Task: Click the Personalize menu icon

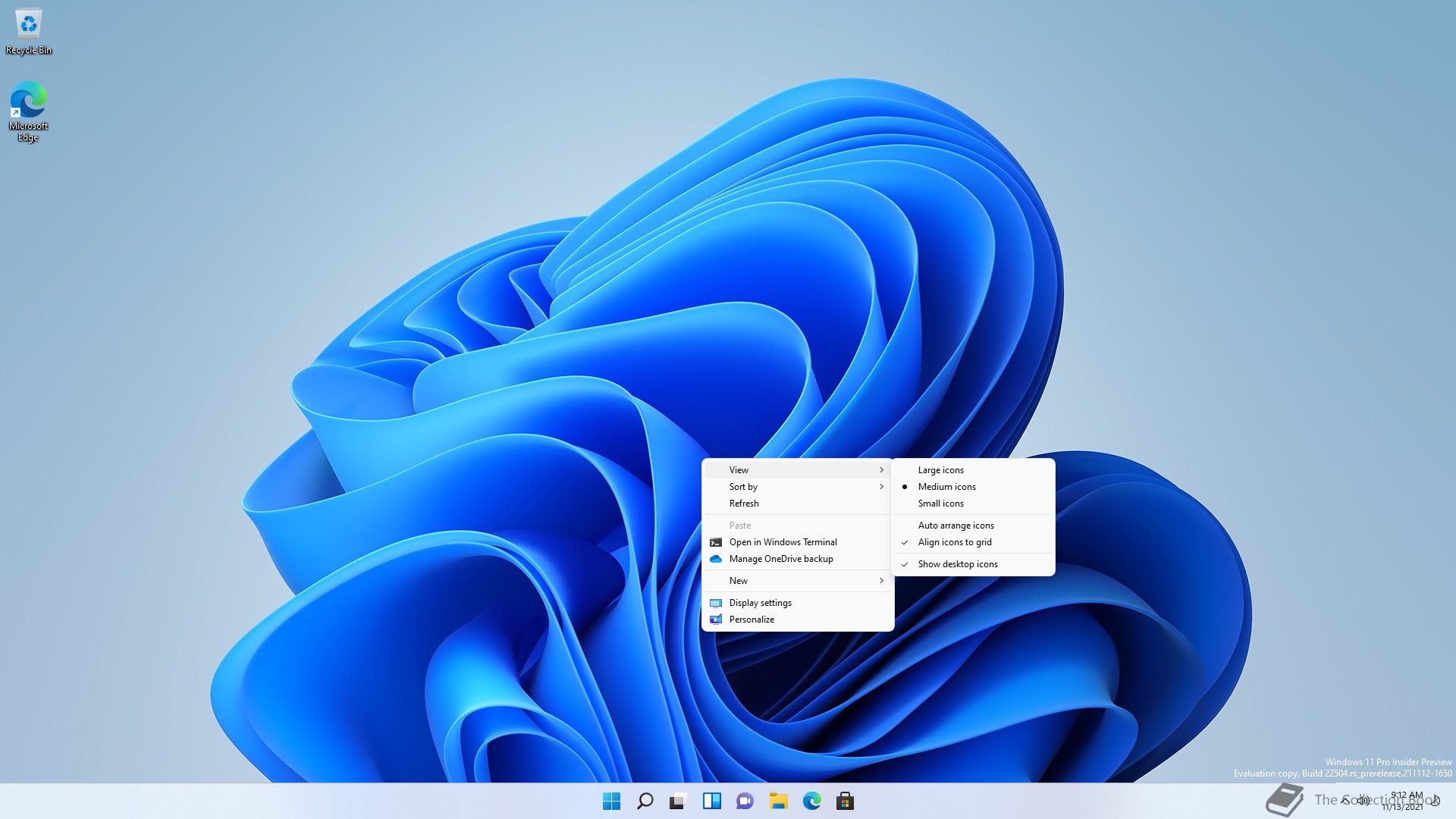Action: click(715, 620)
